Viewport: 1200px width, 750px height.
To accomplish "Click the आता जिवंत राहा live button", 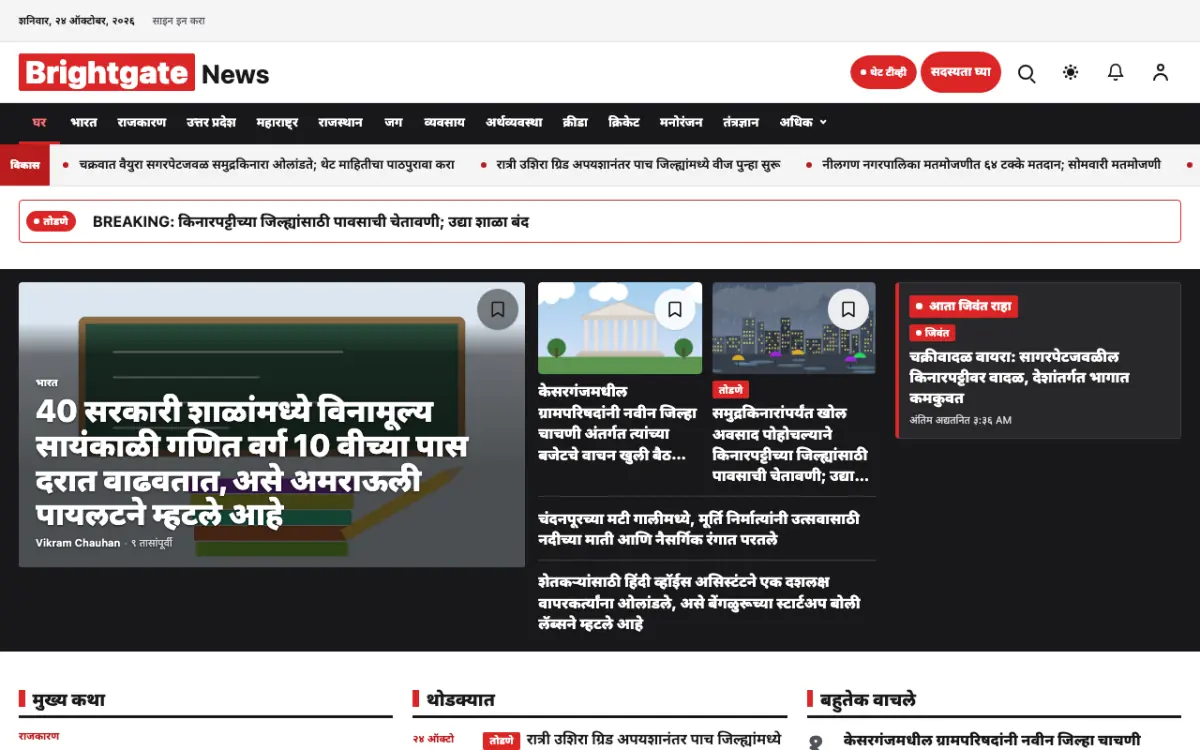I will (964, 306).
